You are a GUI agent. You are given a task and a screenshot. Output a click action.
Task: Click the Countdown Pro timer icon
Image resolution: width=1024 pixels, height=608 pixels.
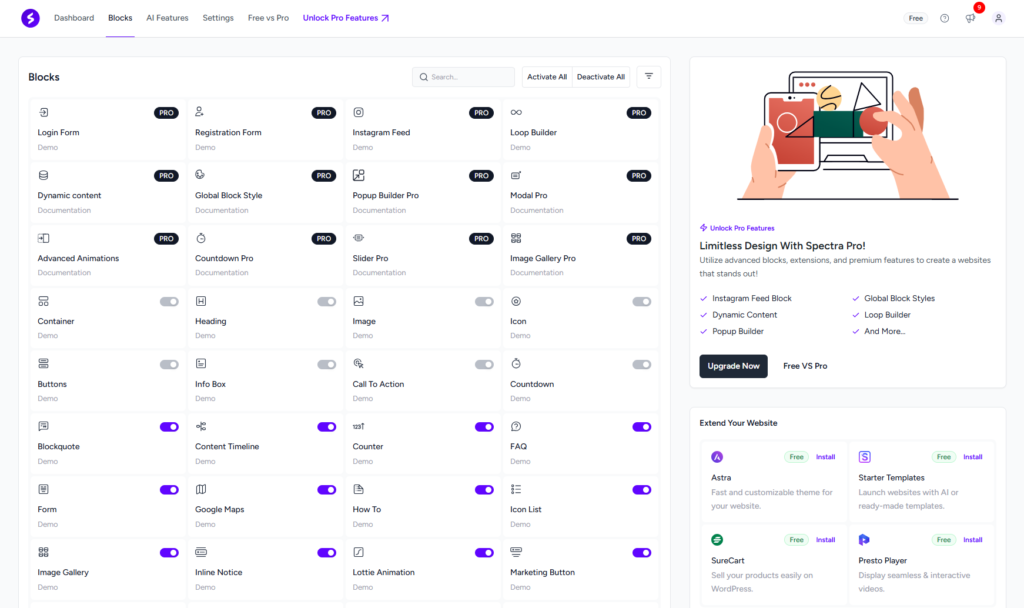(x=201, y=238)
